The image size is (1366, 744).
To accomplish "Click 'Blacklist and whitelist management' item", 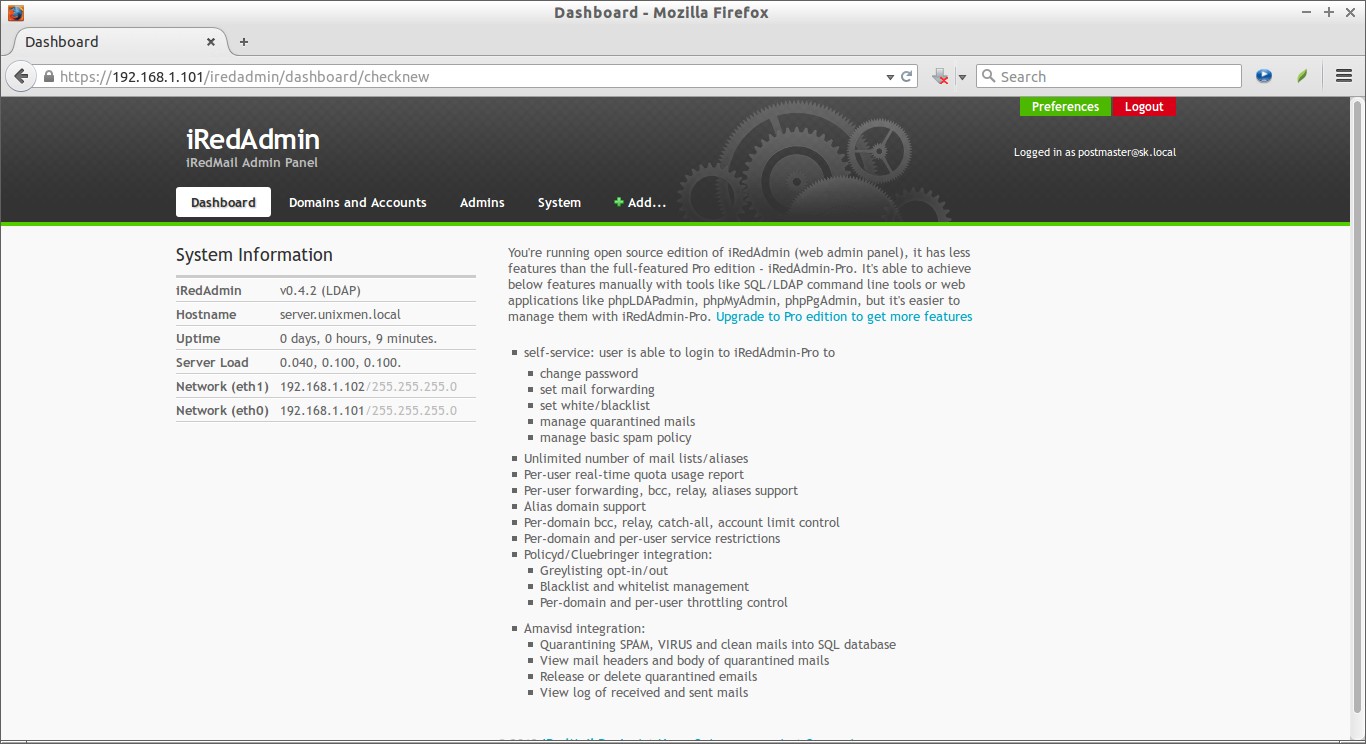I will tap(644, 586).
